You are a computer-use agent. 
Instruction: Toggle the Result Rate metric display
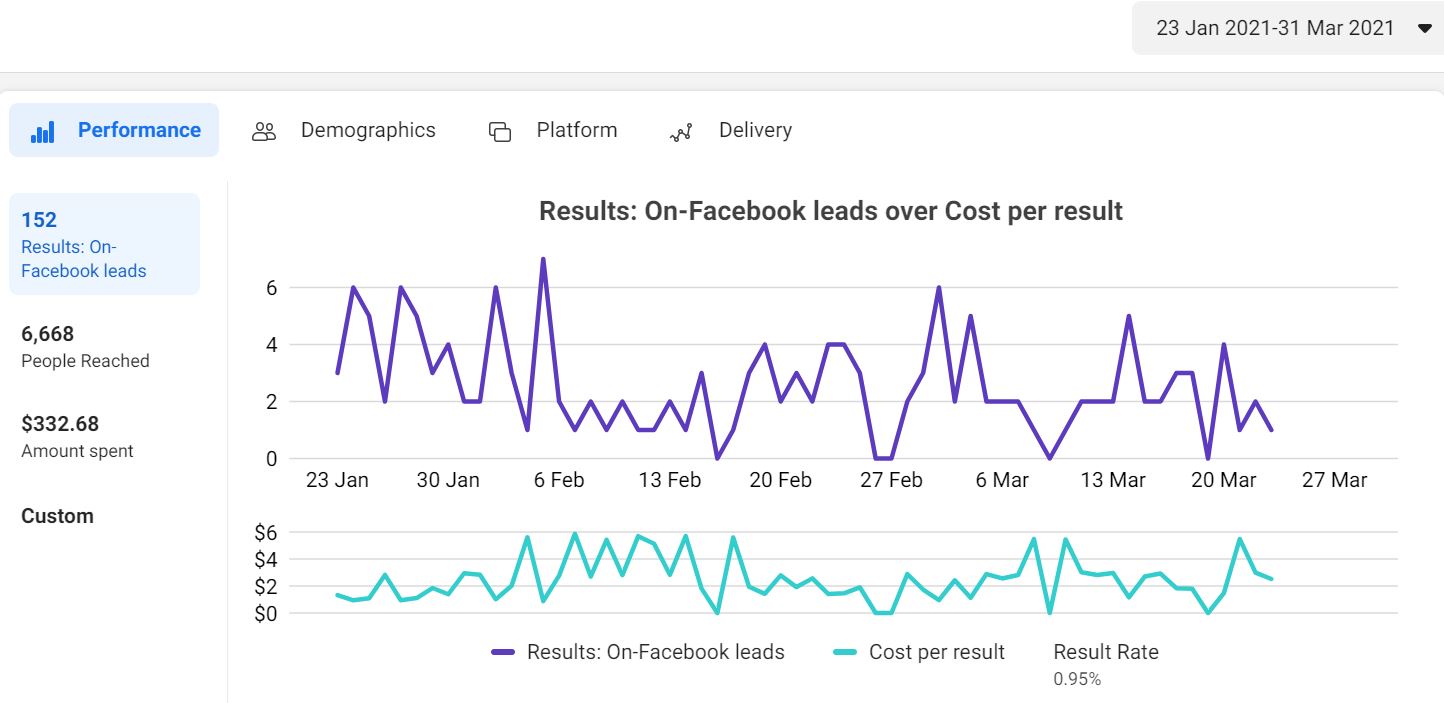(x=1105, y=652)
